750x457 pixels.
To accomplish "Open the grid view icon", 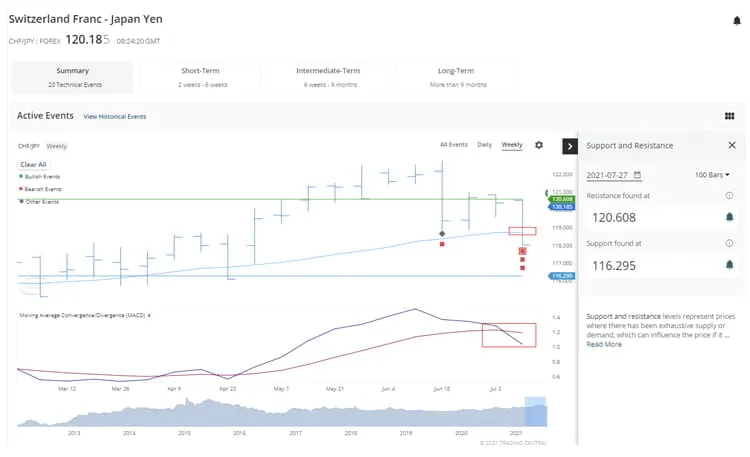I will (729, 116).
